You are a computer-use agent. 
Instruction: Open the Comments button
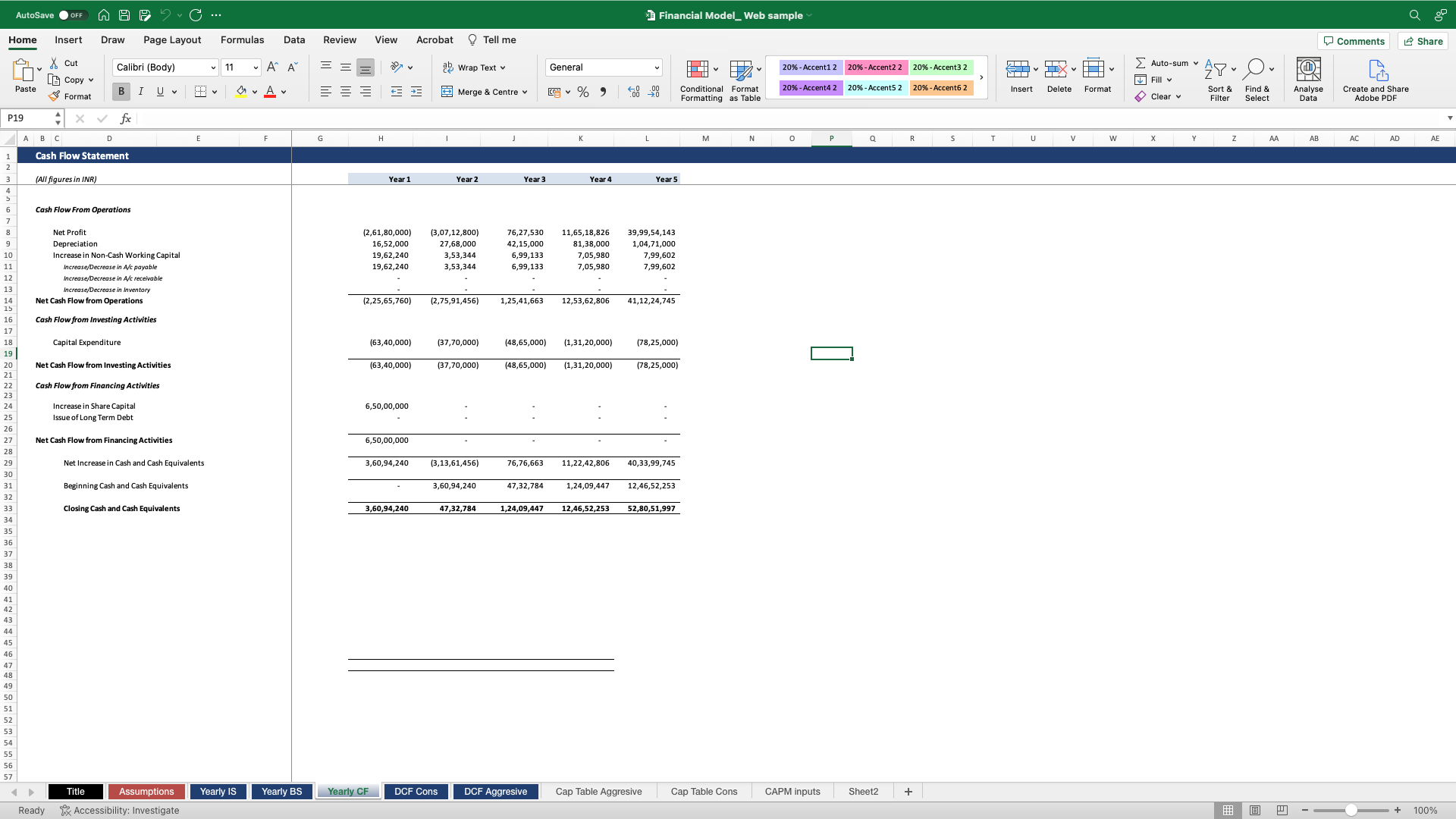(1354, 41)
